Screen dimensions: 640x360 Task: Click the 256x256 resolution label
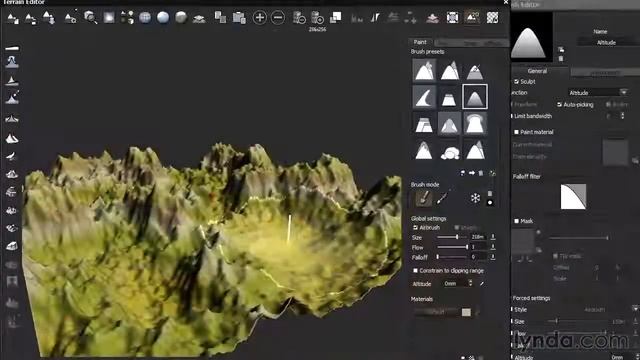tap(317, 29)
